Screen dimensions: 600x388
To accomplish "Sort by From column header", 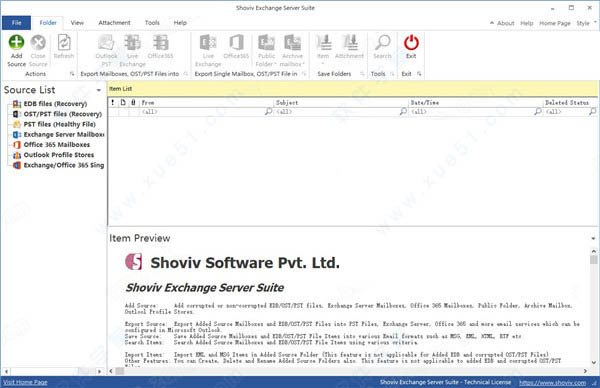I will pyautogui.click(x=207, y=103).
